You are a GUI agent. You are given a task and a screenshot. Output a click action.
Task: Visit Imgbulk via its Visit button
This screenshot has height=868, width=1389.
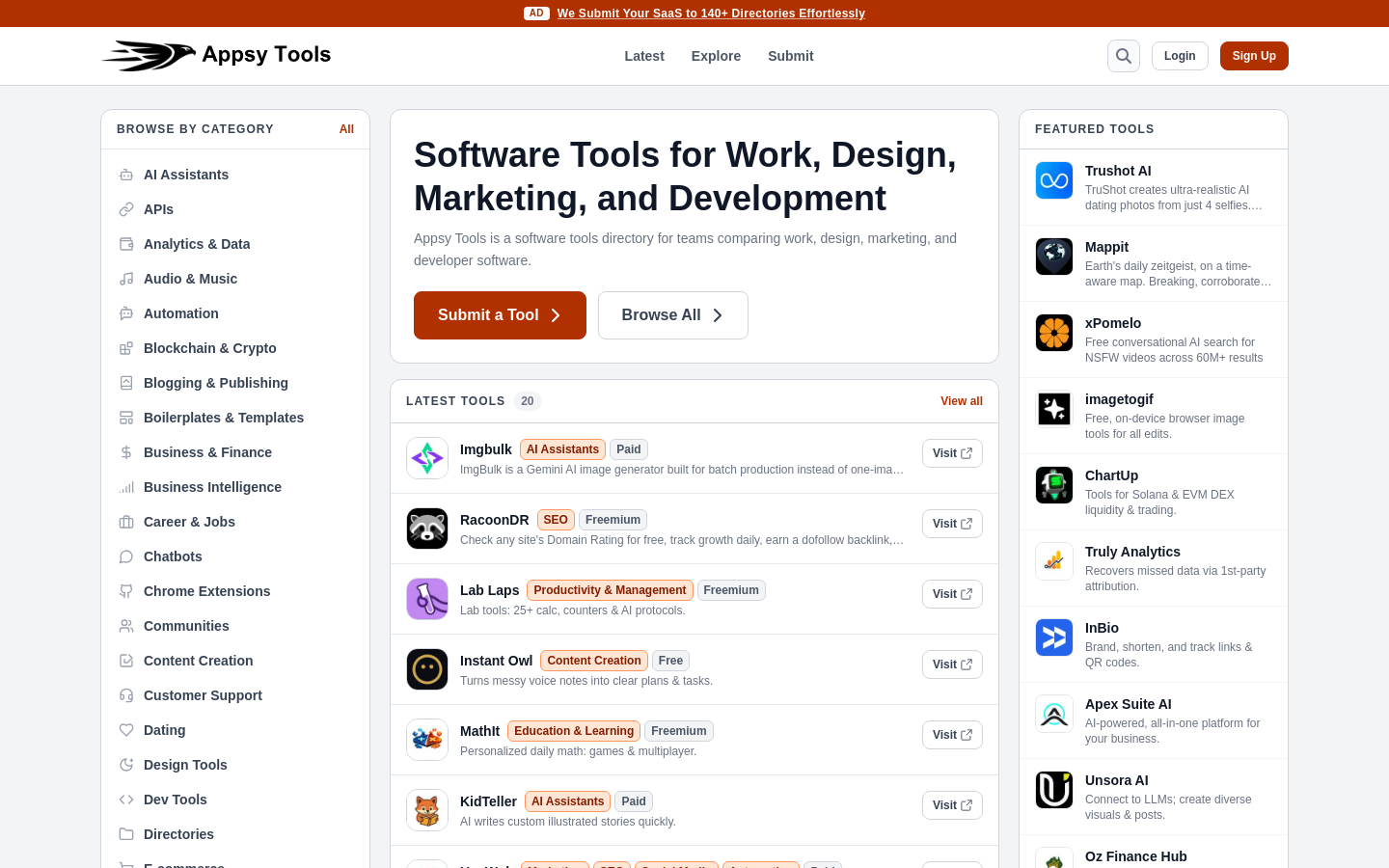click(x=952, y=453)
